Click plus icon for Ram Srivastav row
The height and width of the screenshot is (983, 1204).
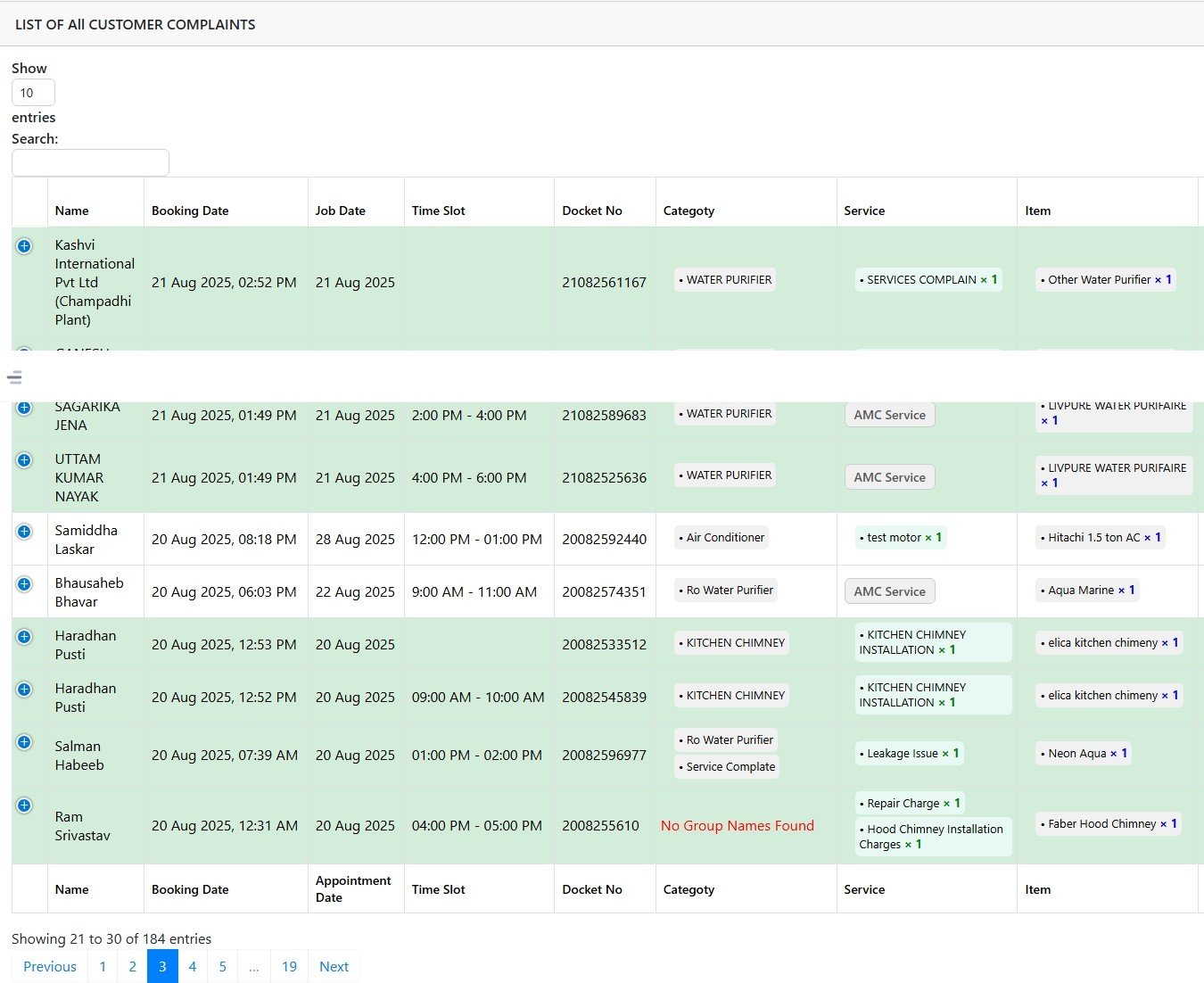24,805
